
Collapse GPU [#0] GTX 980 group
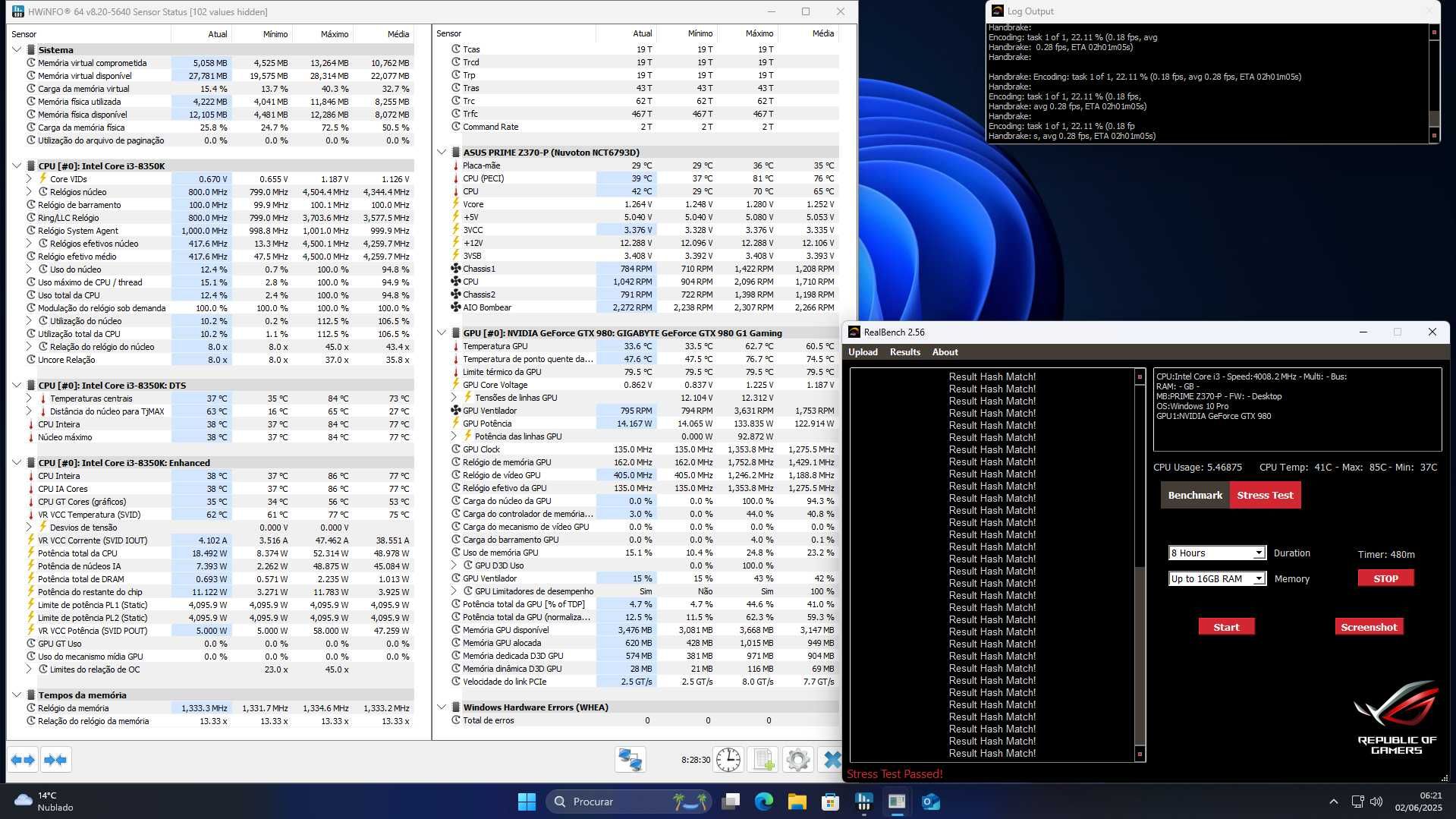442,332
